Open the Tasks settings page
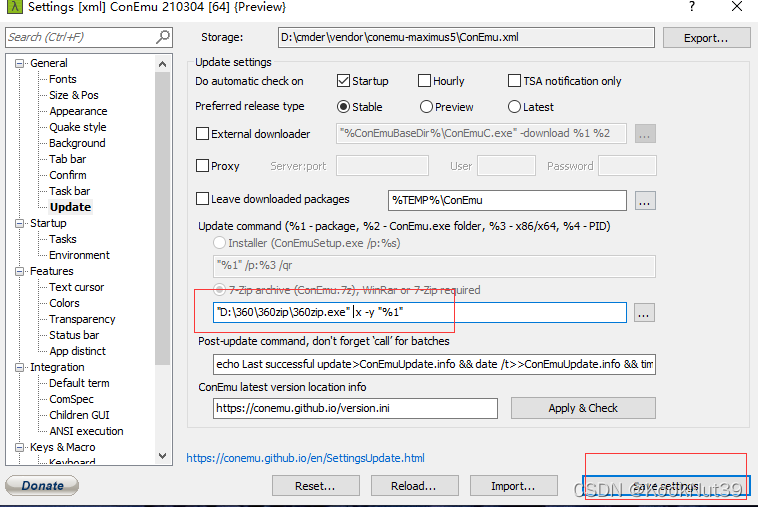758x507 pixels. tap(63, 239)
